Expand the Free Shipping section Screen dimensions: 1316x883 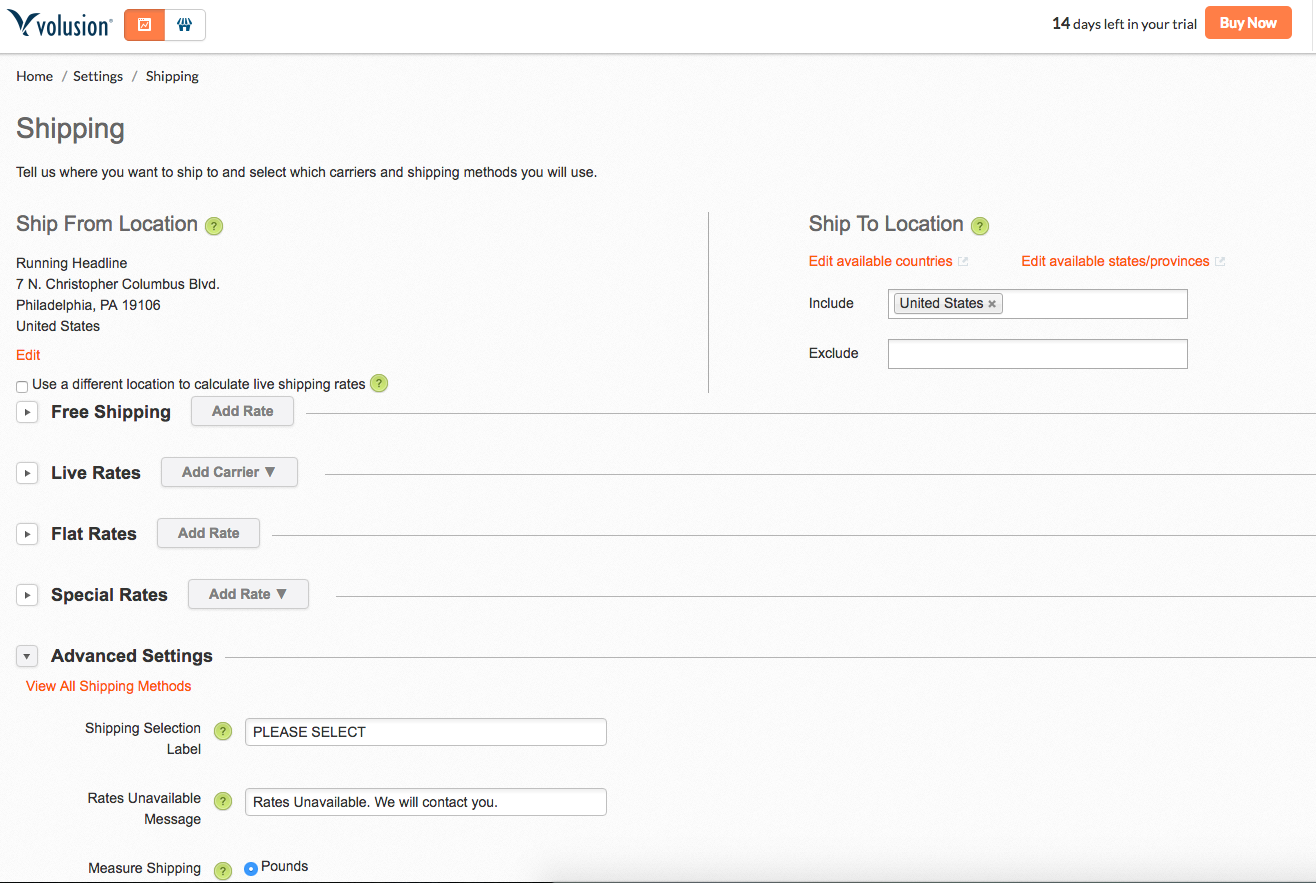(28, 412)
